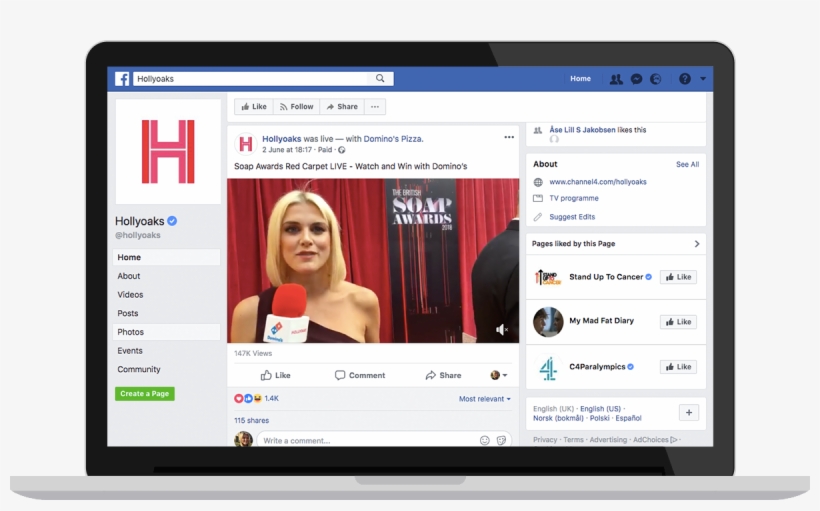Click the Stand Up To Cancer logo
This screenshot has width=820, height=511.
pos(548,277)
